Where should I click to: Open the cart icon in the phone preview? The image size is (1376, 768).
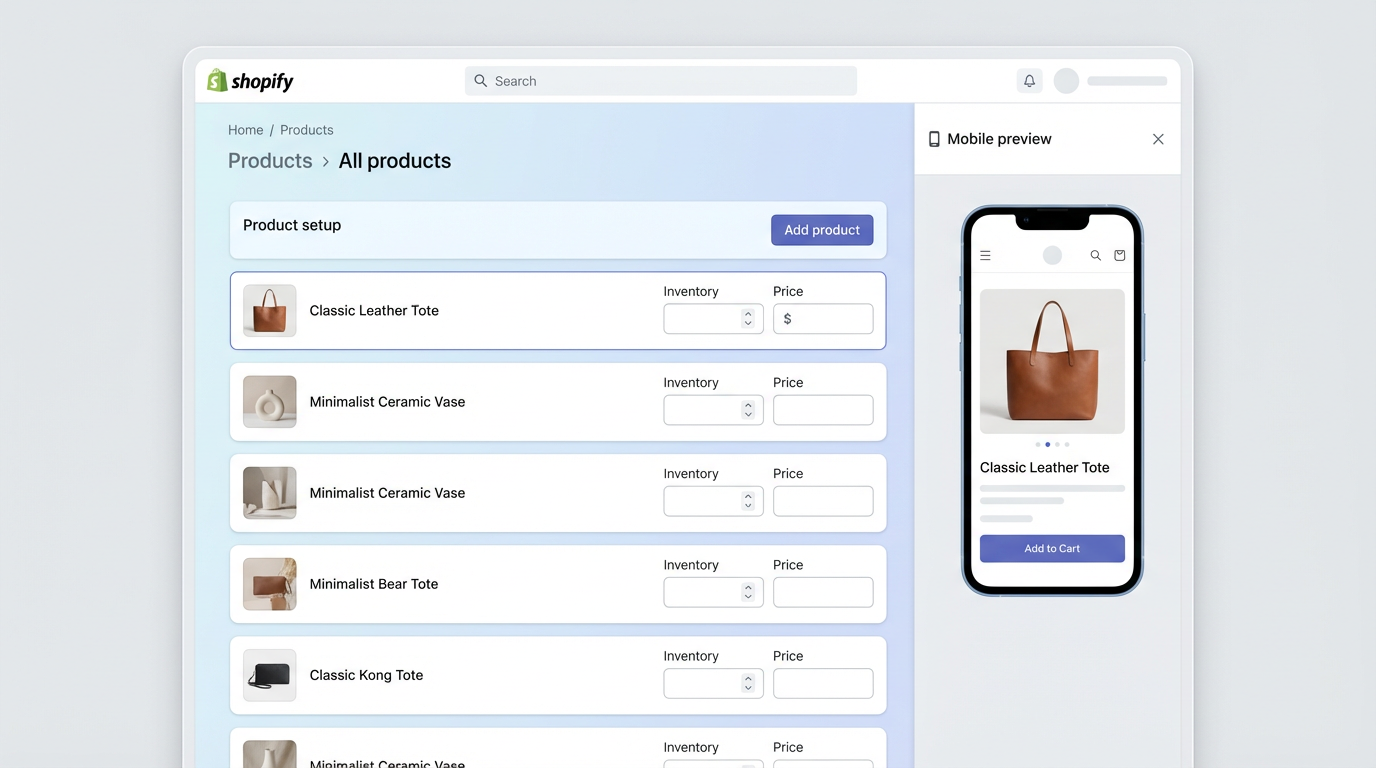click(1119, 255)
